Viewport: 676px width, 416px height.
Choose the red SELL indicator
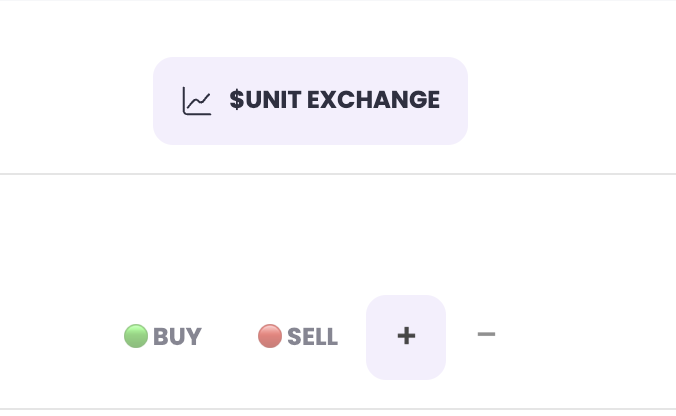point(269,336)
